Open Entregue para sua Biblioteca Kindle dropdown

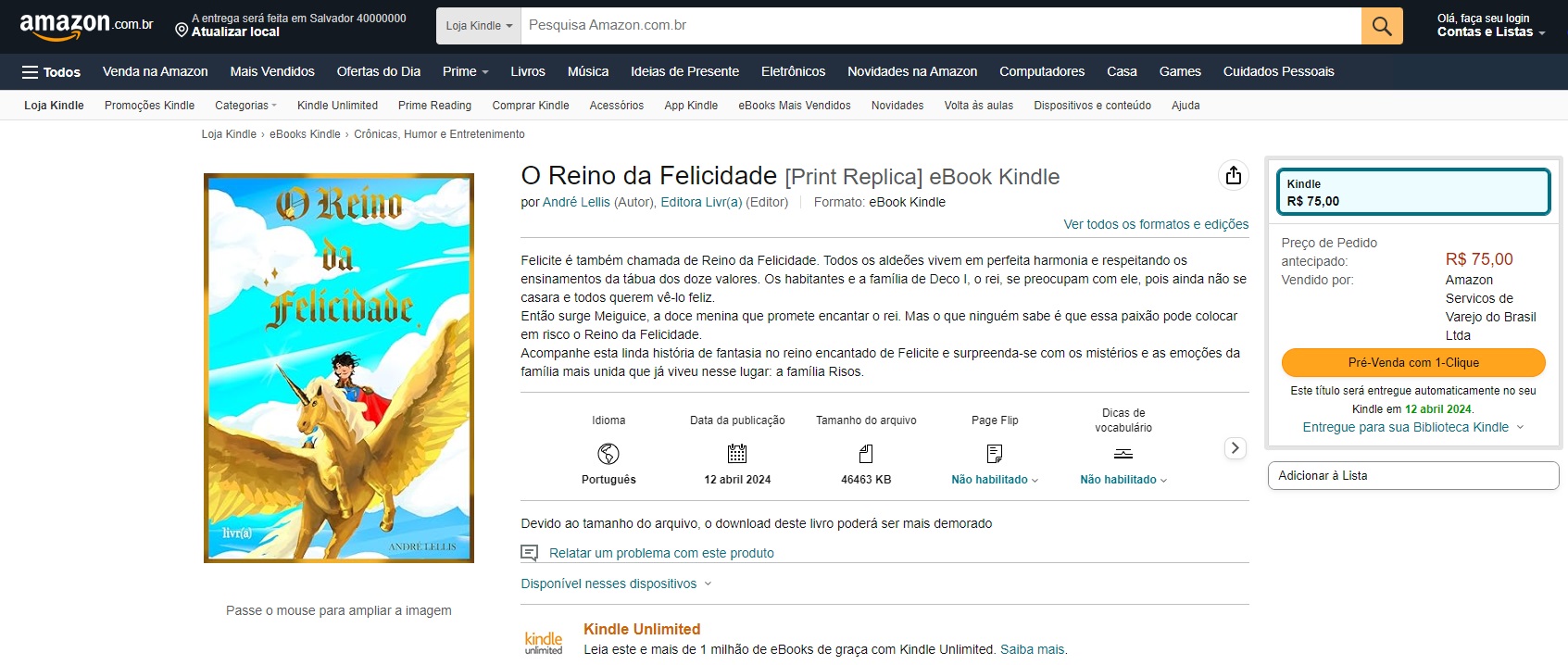(x=1412, y=427)
